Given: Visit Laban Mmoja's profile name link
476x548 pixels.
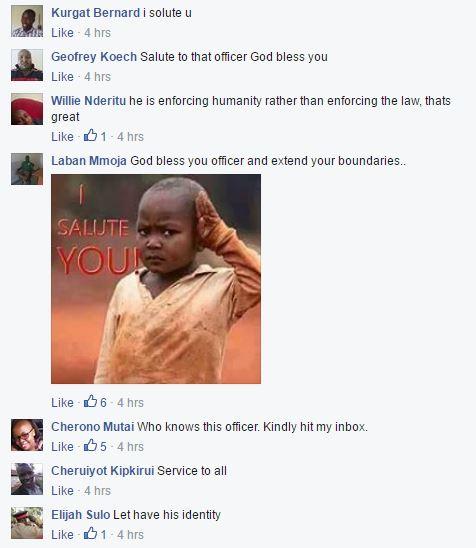Looking at the screenshot, I should point(89,161).
